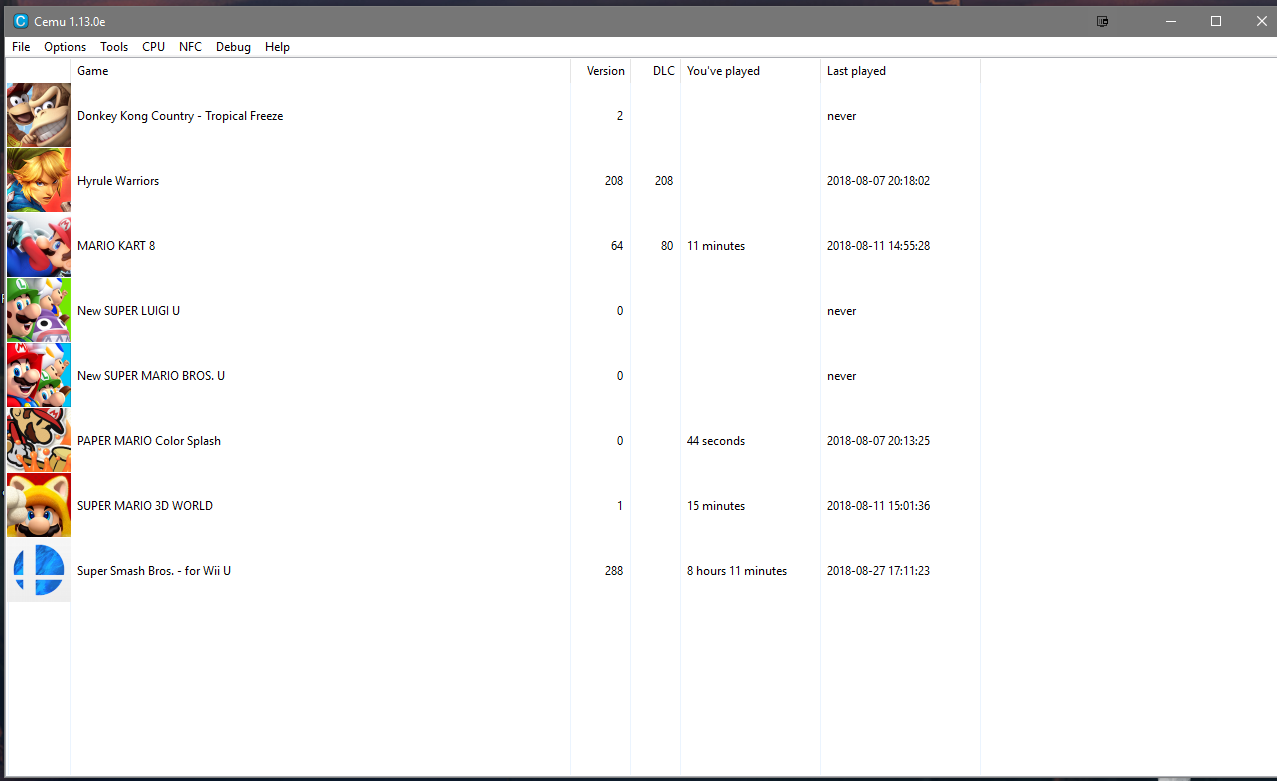Close the Cemu window
The width and height of the screenshot is (1277, 781).
click(x=1260, y=21)
